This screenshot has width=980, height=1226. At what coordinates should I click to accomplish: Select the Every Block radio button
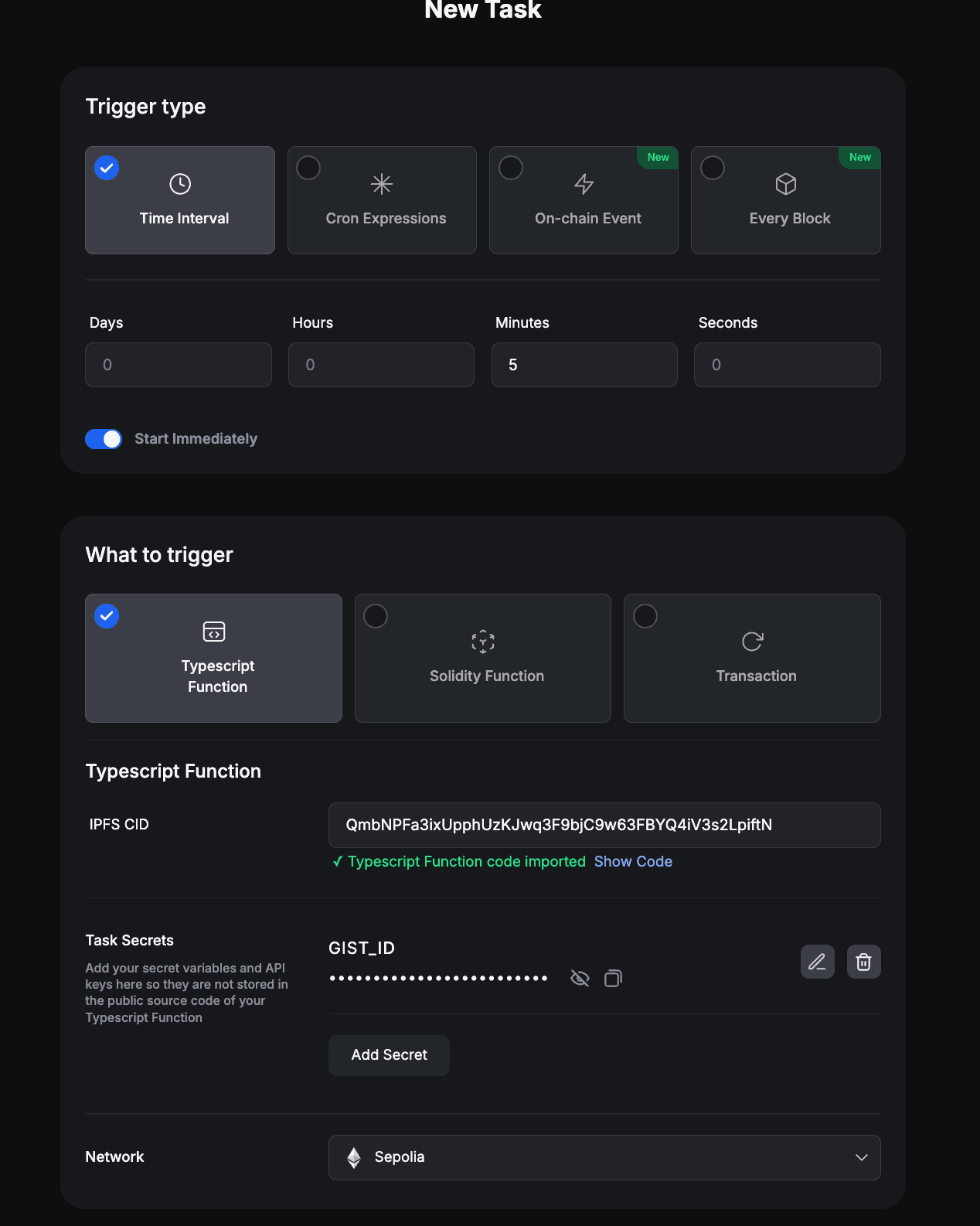tap(713, 168)
